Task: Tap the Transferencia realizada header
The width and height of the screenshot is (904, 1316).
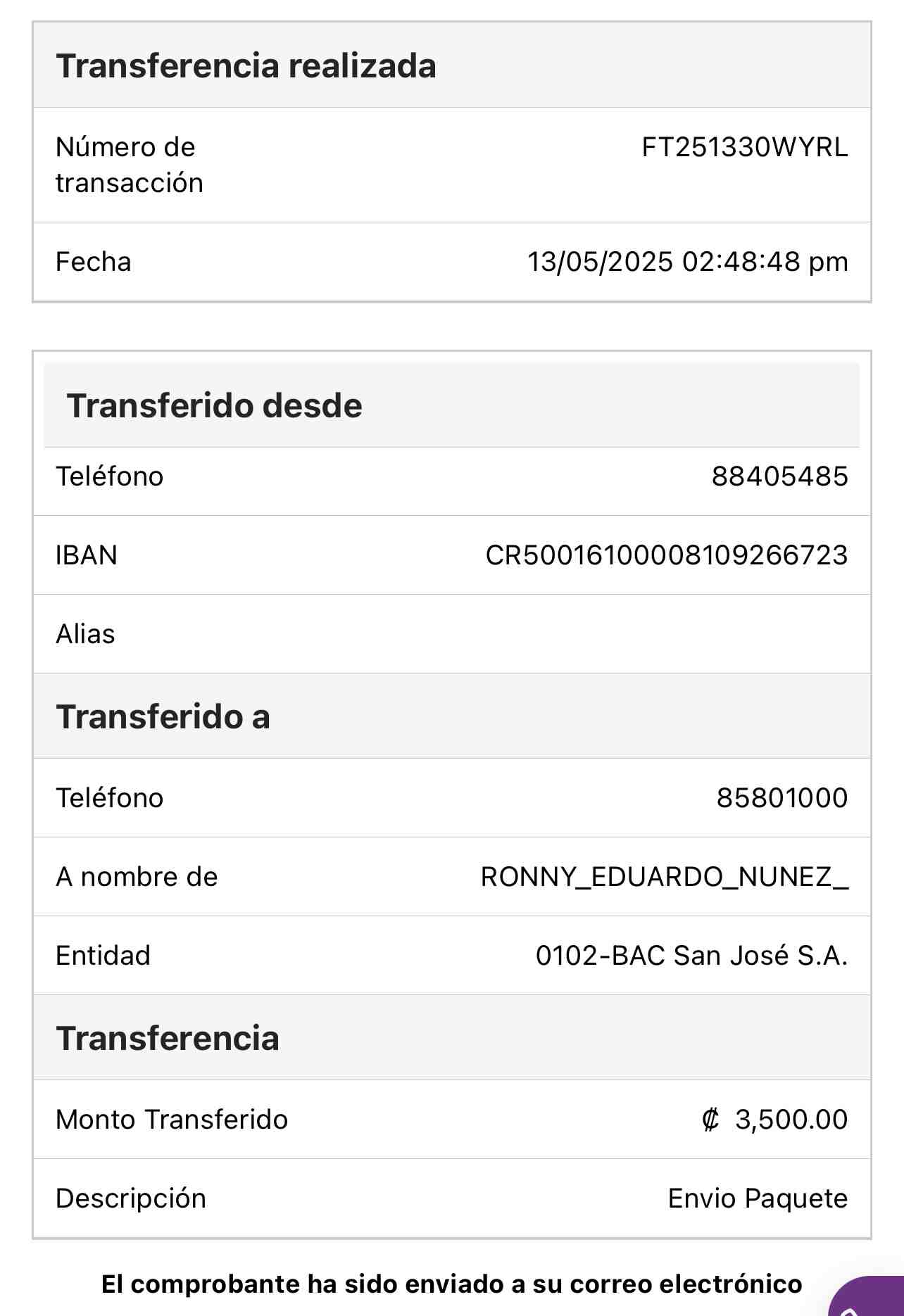Action: [246, 65]
